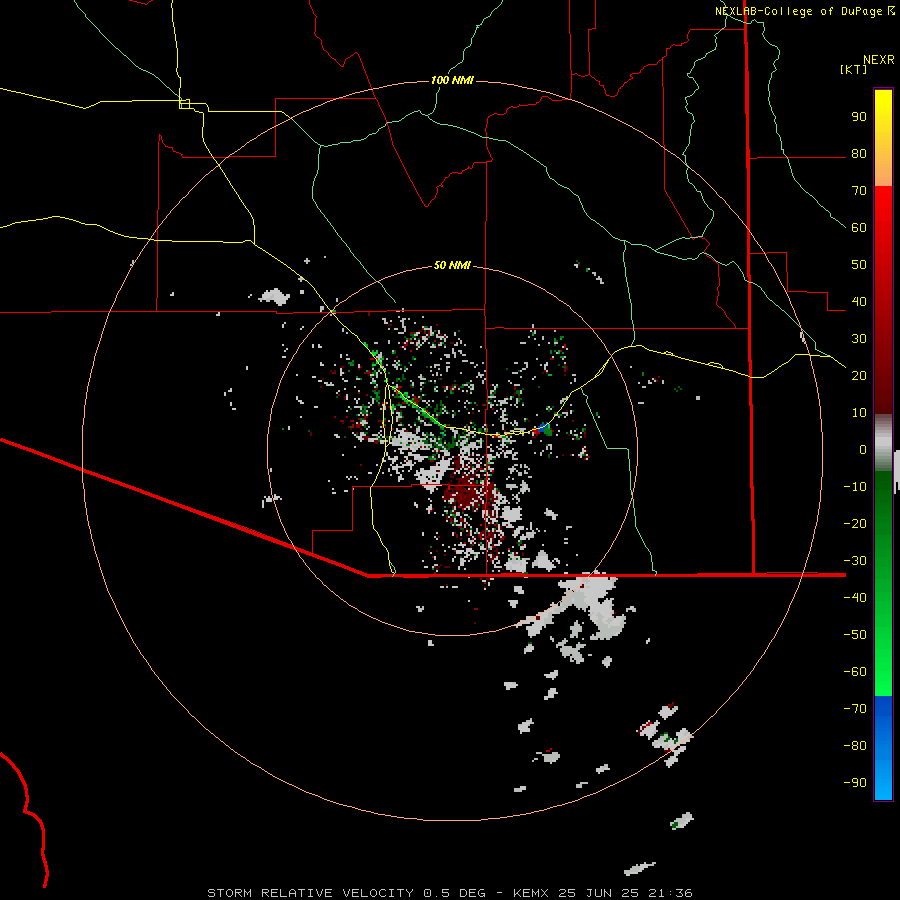Select the 100 NMI range ring label

[x=452, y=80]
